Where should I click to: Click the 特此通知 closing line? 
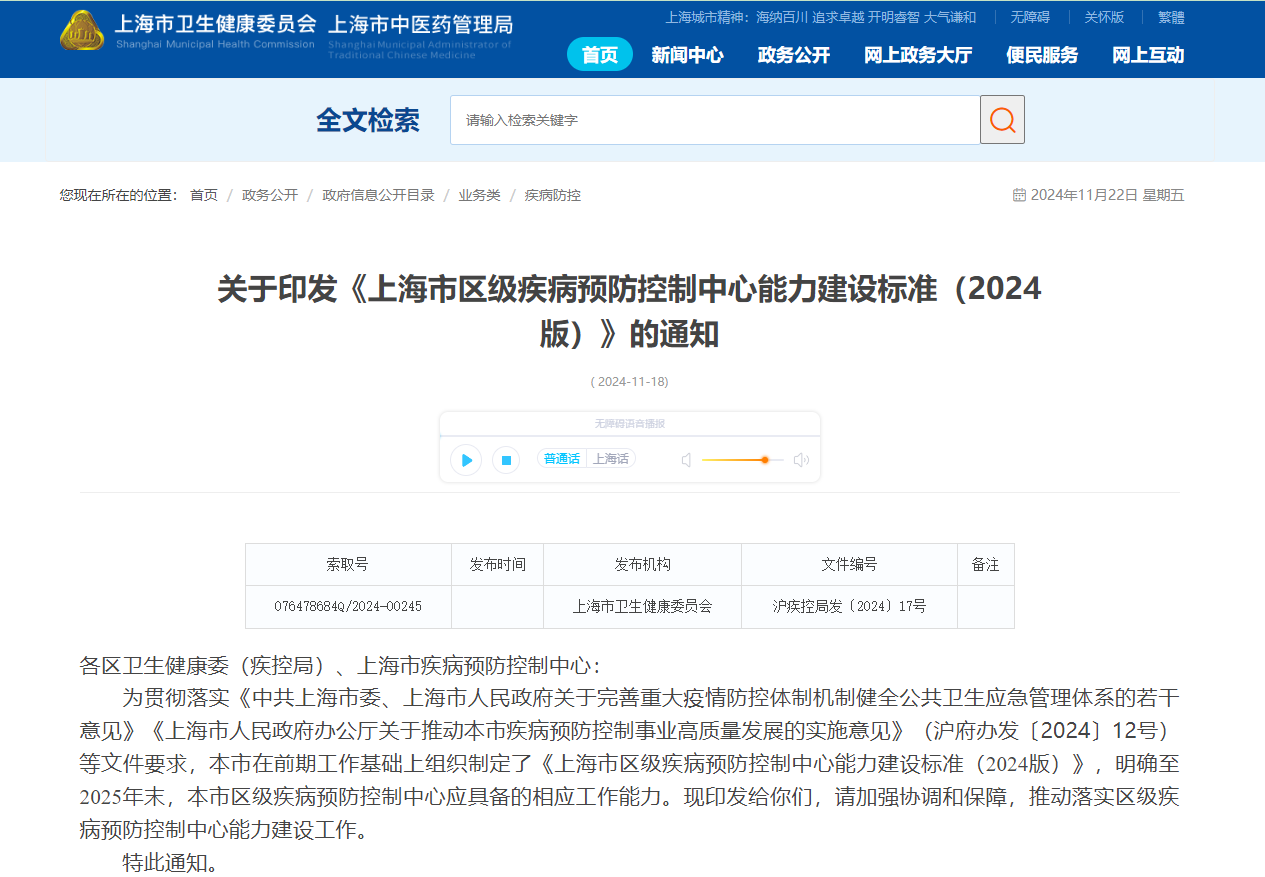click(170, 862)
